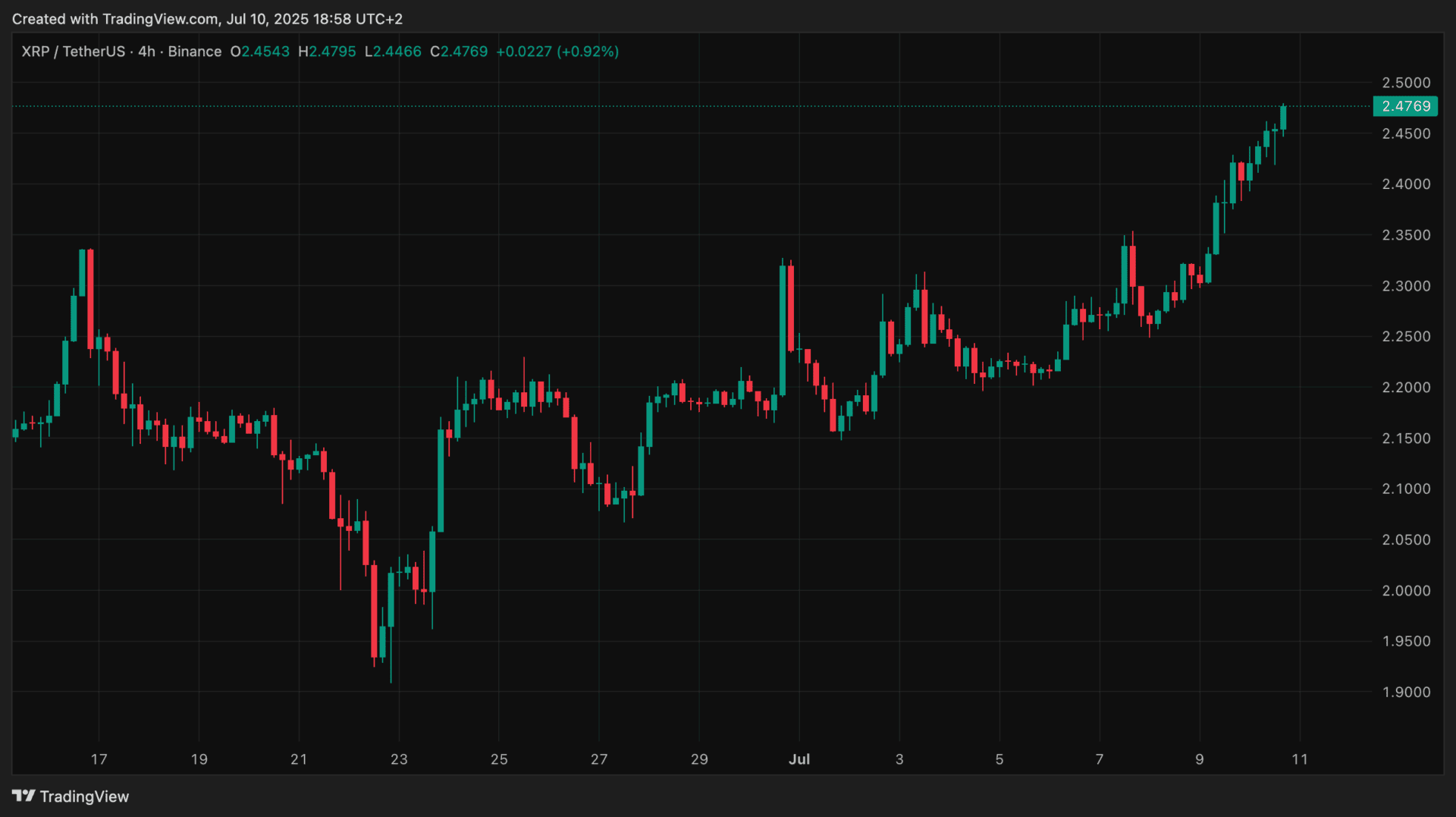Viewport: 1456px width, 817px height.
Task: Click the latest green candle at top right
Action: click(1283, 118)
